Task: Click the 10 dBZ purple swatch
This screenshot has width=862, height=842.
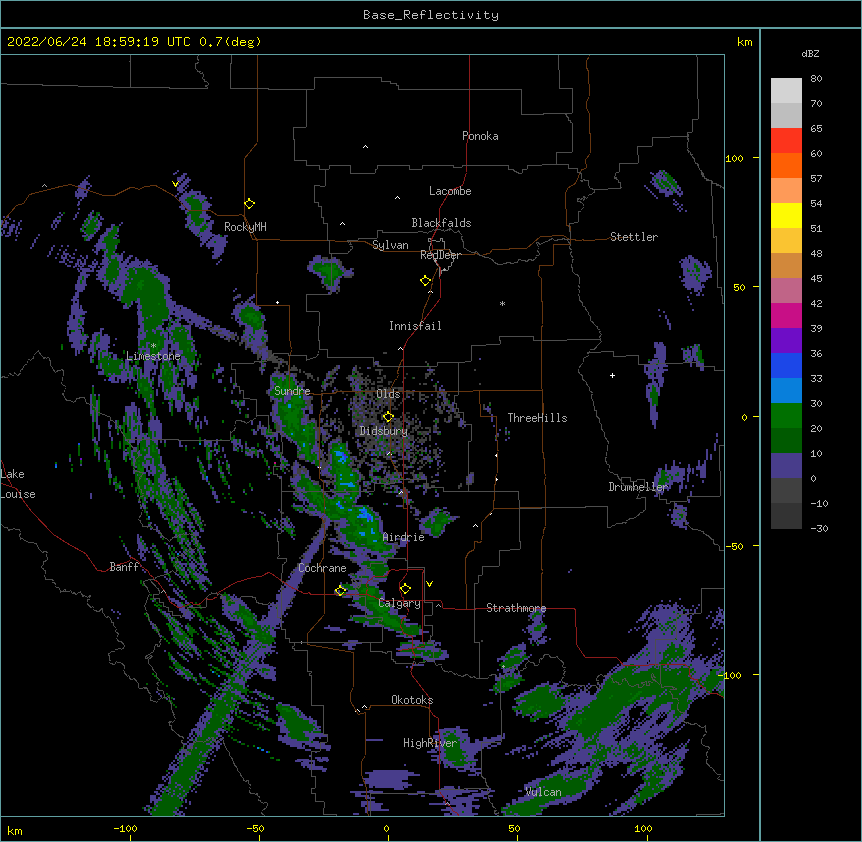Action: pos(786,466)
